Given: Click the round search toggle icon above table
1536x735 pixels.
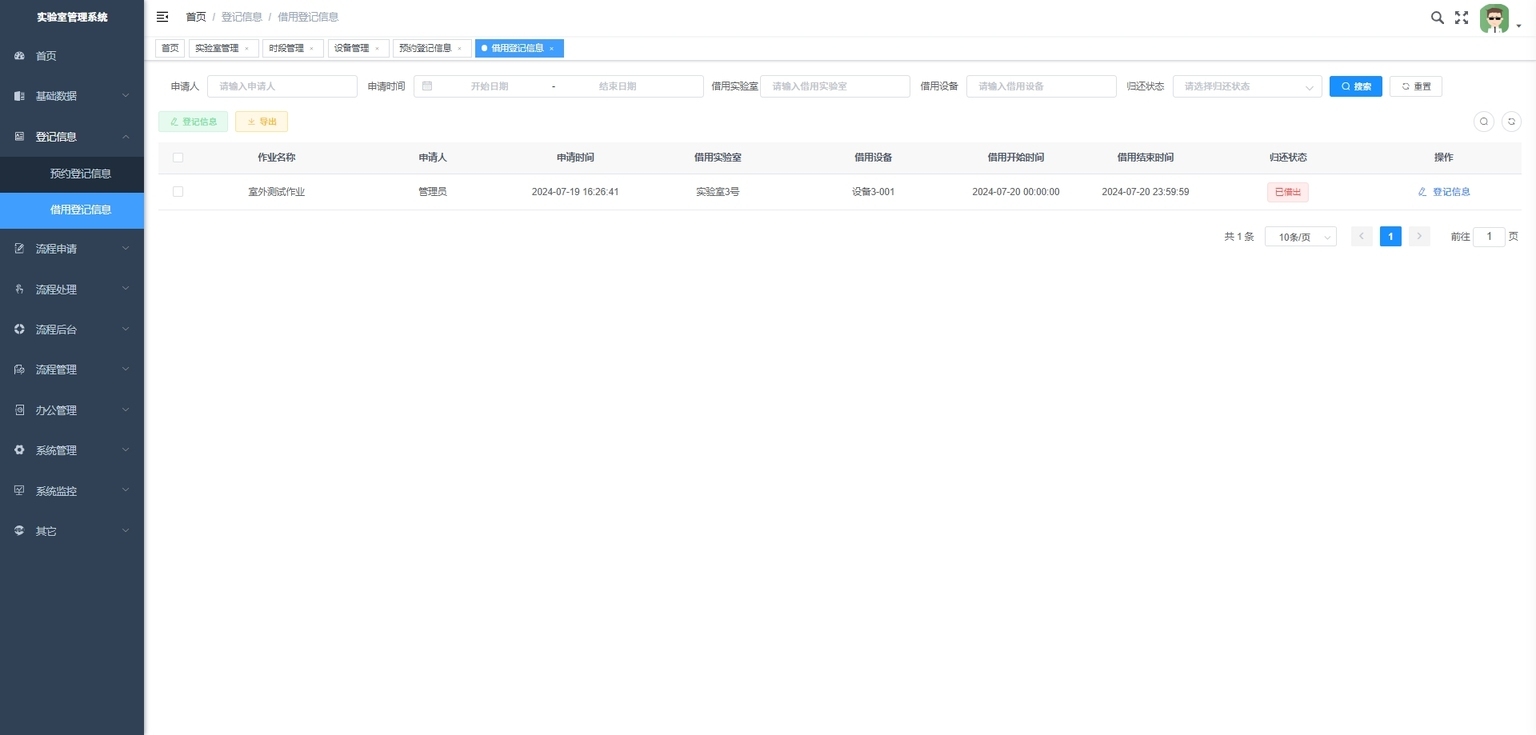Looking at the screenshot, I should (1484, 121).
